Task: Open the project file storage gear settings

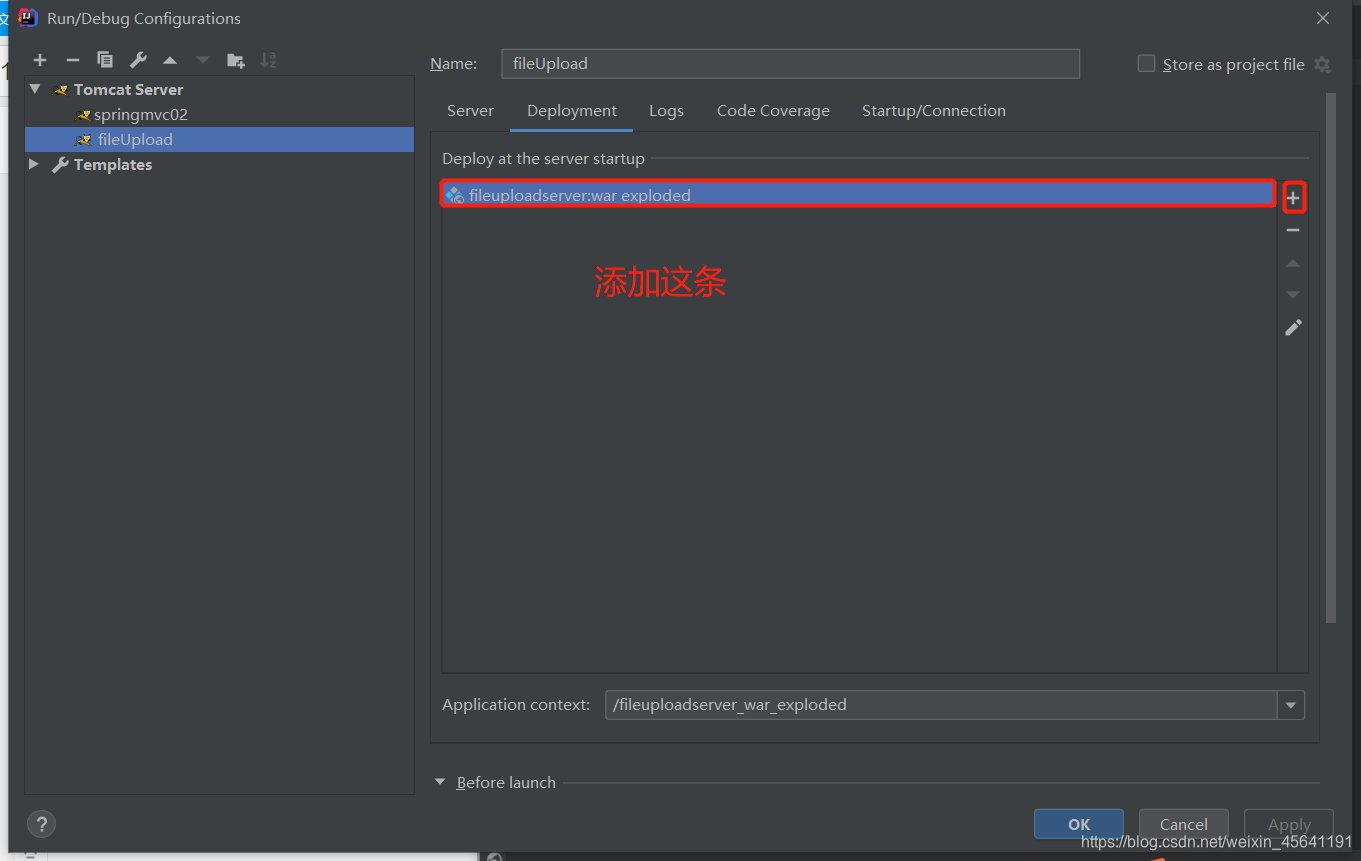Action: (x=1322, y=64)
